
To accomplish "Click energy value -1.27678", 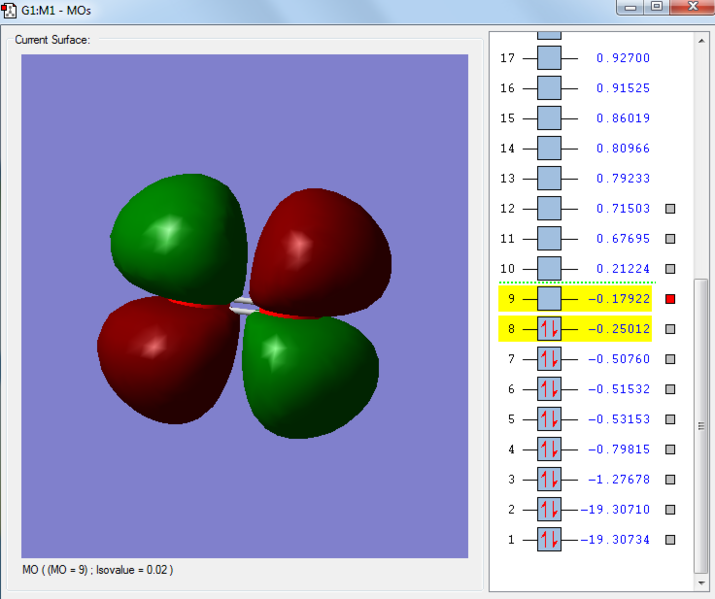I will tap(619, 480).
